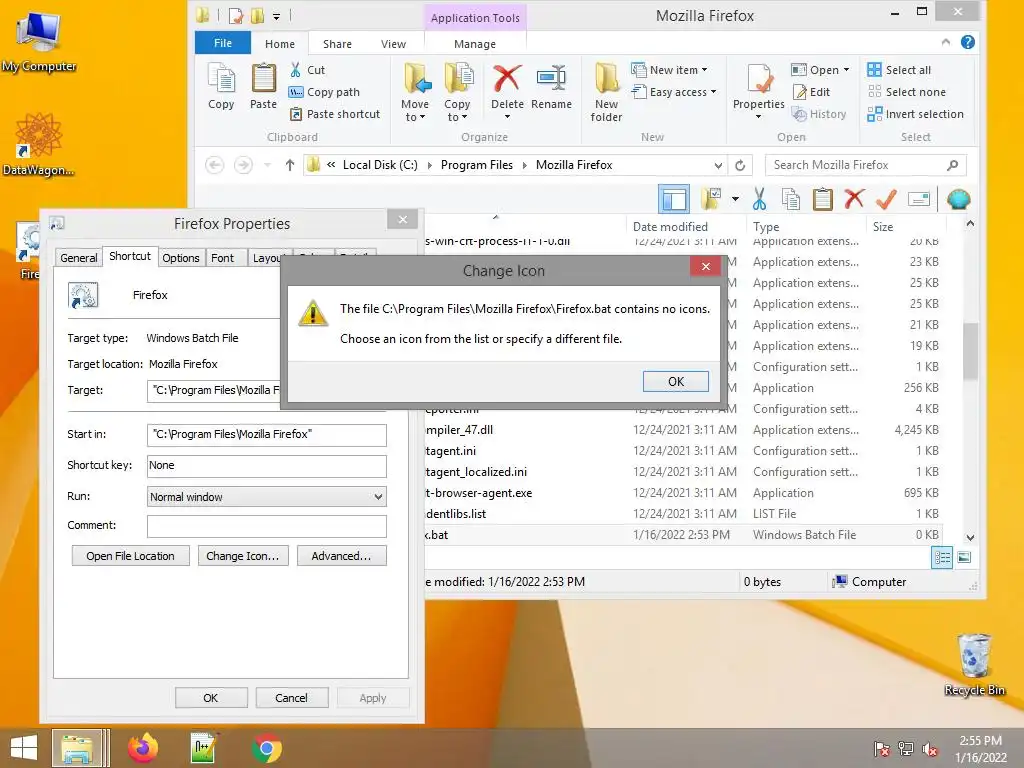The image size is (1024, 768).
Task: Click the teal shell icon in lower toolbar
Action: 959,199
